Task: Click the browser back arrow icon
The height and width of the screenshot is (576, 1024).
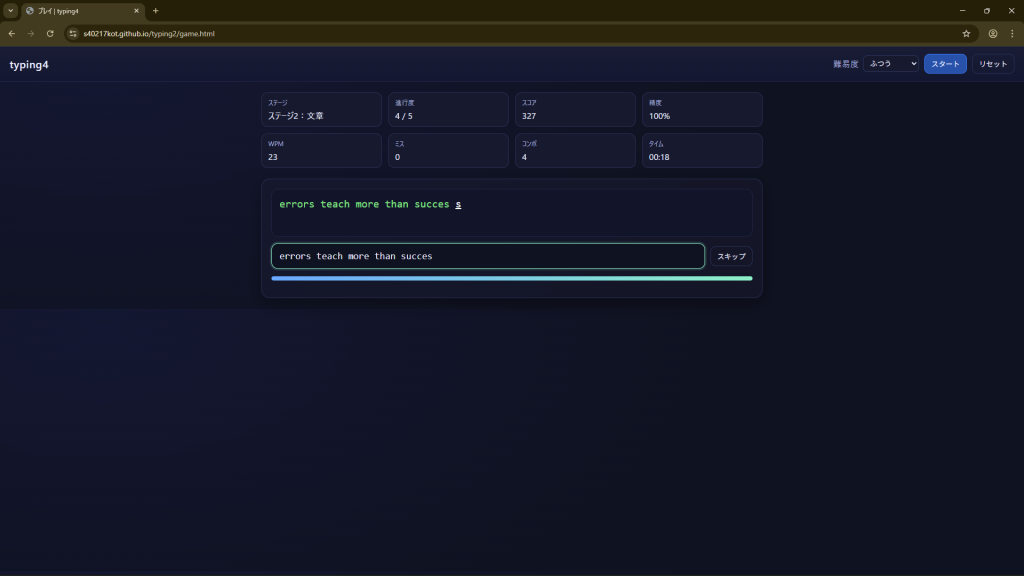Action: (x=11, y=33)
